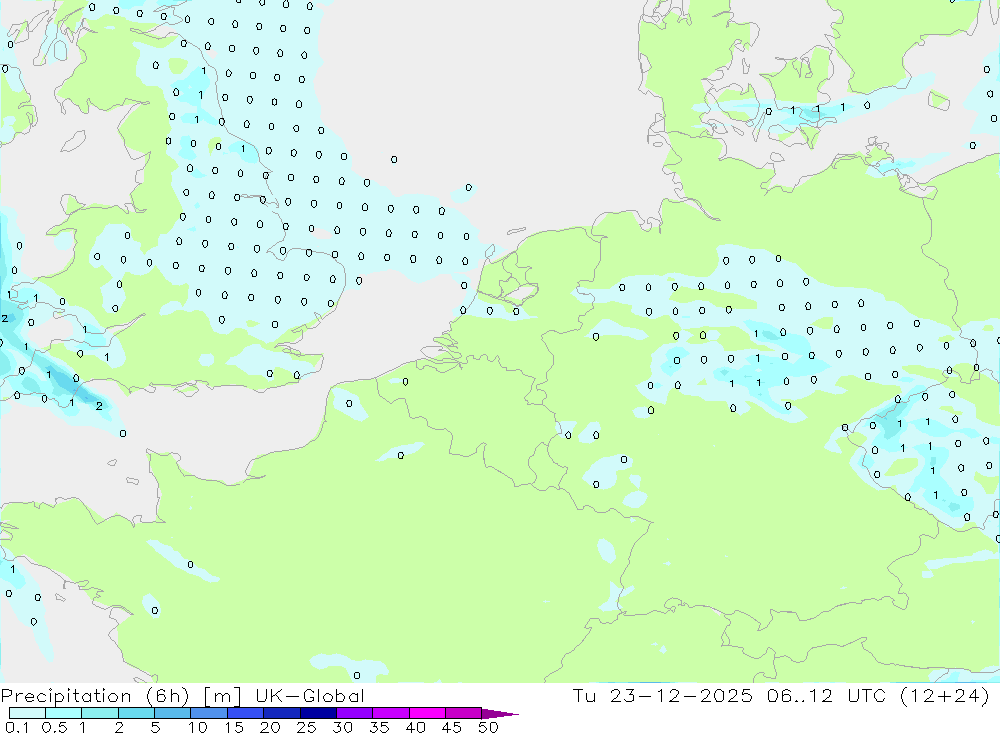The image size is (1000, 733).
Task: Click the date text 'Tu 23-12-2025'
Action: click(x=663, y=695)
